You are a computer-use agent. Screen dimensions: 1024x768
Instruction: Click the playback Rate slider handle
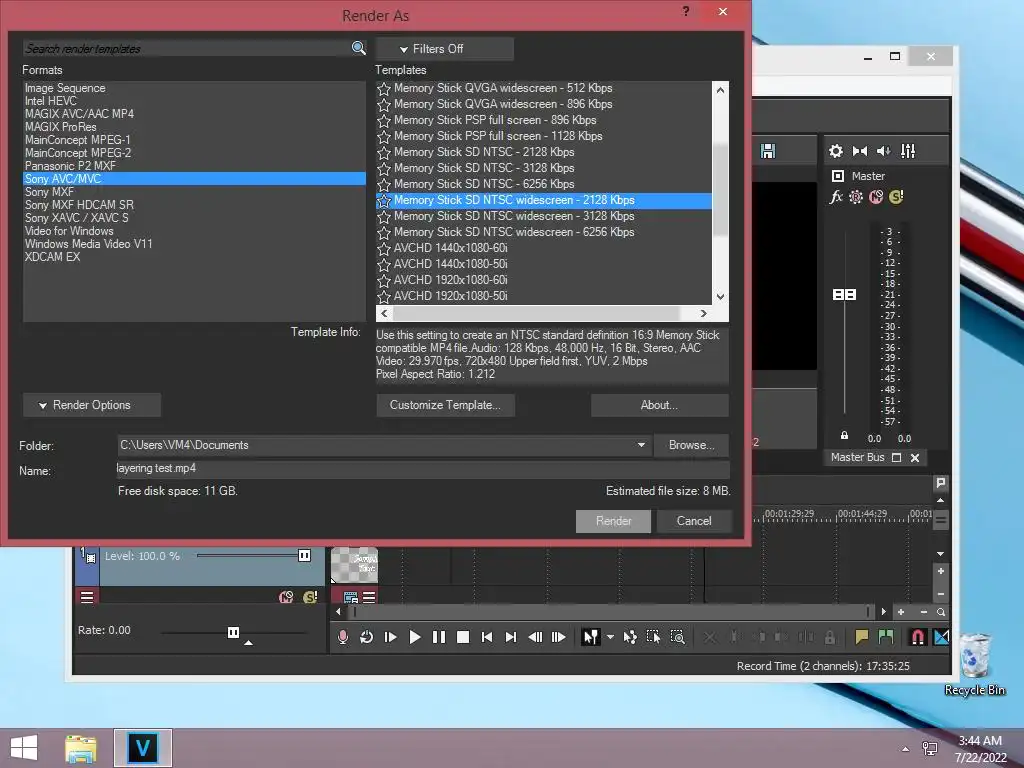point(233,632)
